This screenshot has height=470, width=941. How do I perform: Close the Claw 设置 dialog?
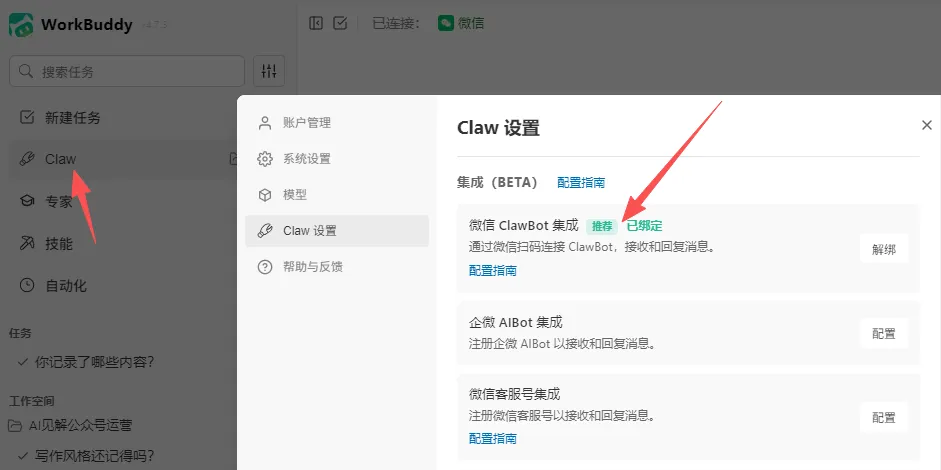pyautogui.click(x=927, y=125)
